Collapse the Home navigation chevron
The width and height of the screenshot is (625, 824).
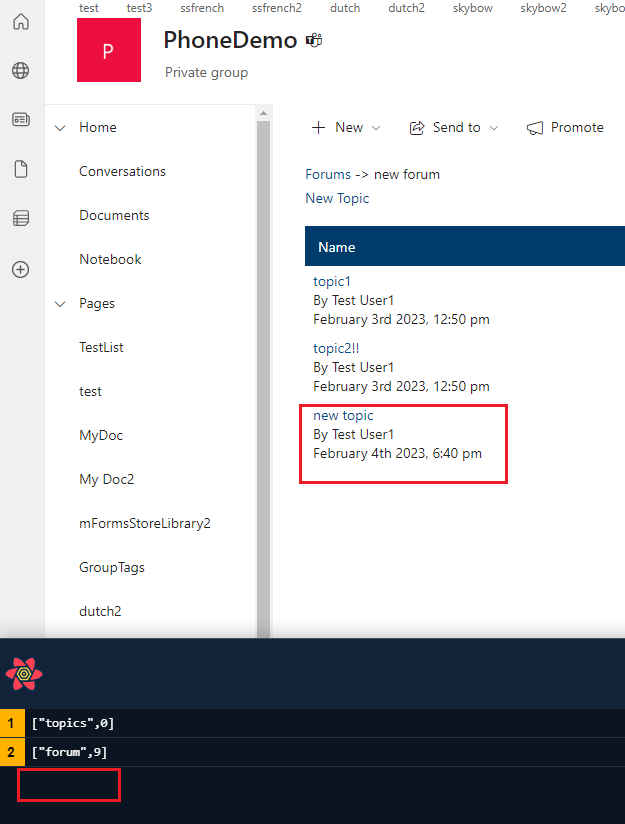[x=60, y=128]
